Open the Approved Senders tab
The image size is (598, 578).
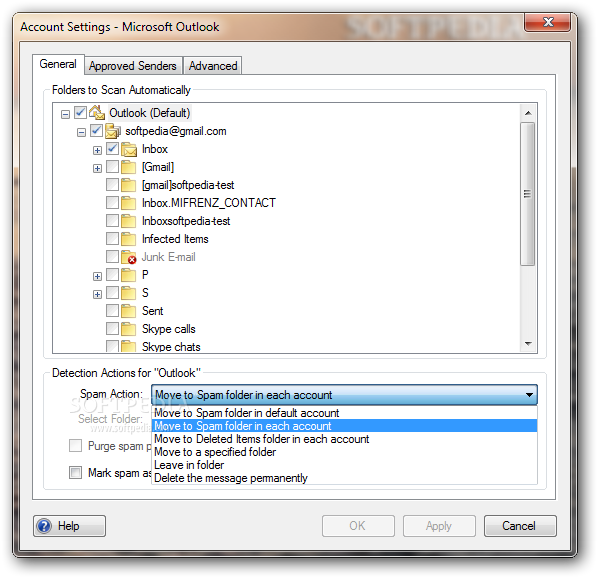click(x=133, y=66)
